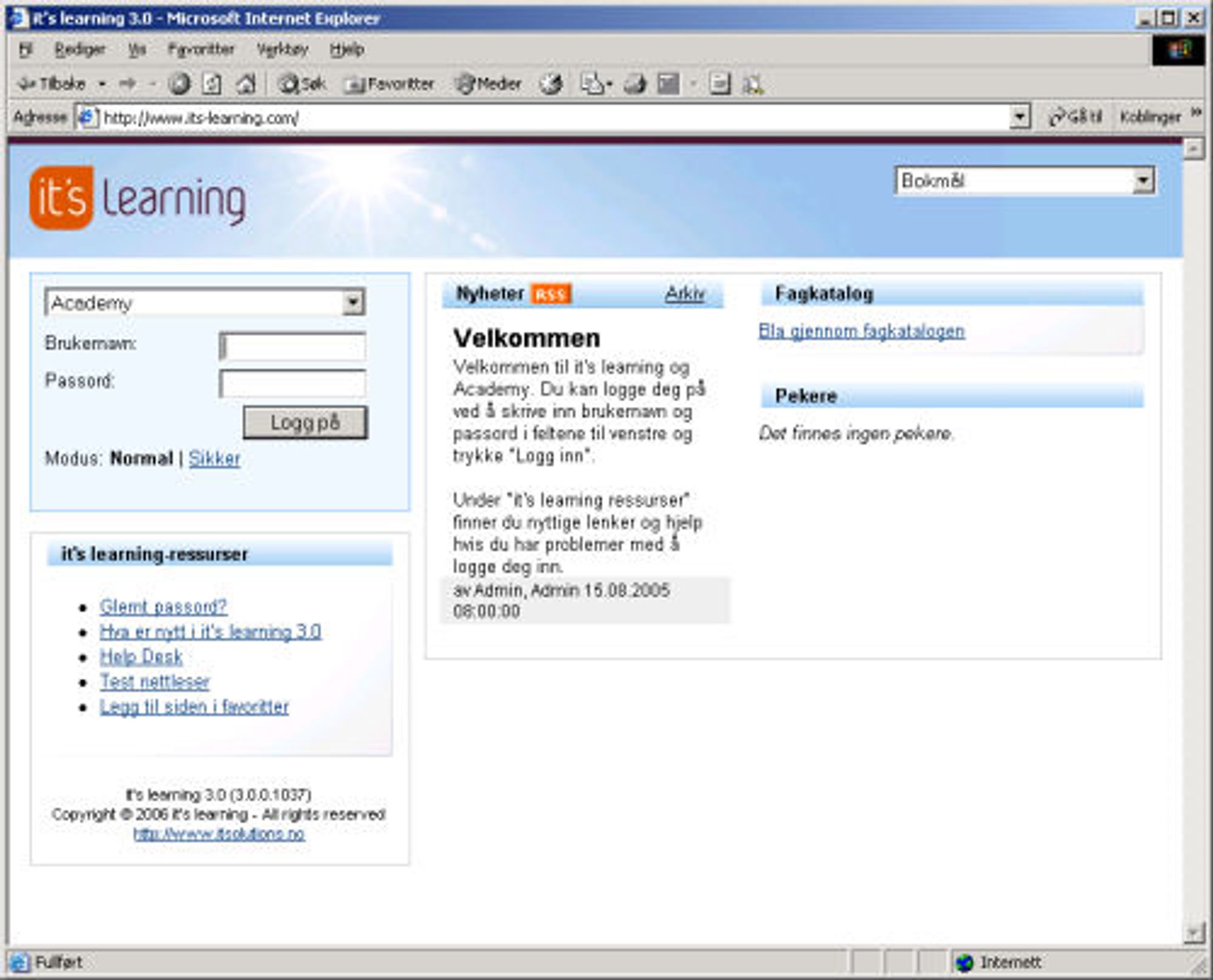Go to the Home page icon
The height and width of the screenshot is (980, 1213).
click(246, 84)
